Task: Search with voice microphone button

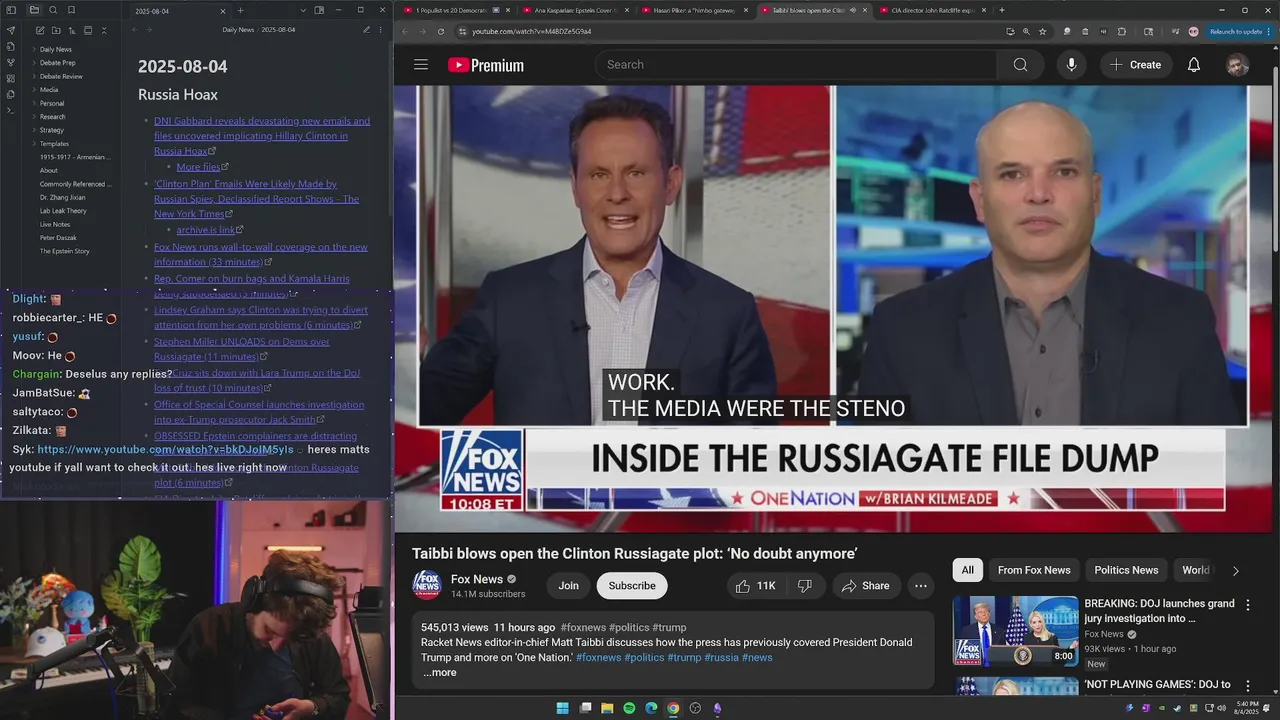Action: [1071, 65]
